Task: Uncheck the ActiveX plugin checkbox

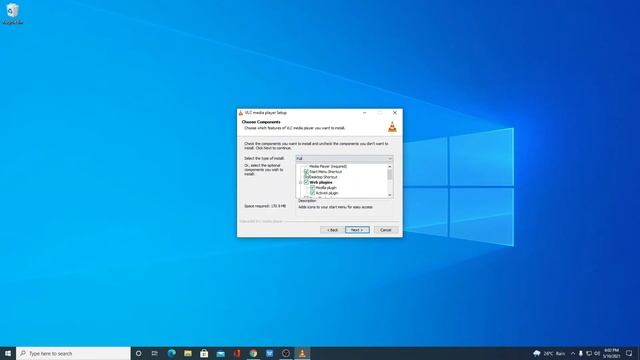Action: [312, 193]
